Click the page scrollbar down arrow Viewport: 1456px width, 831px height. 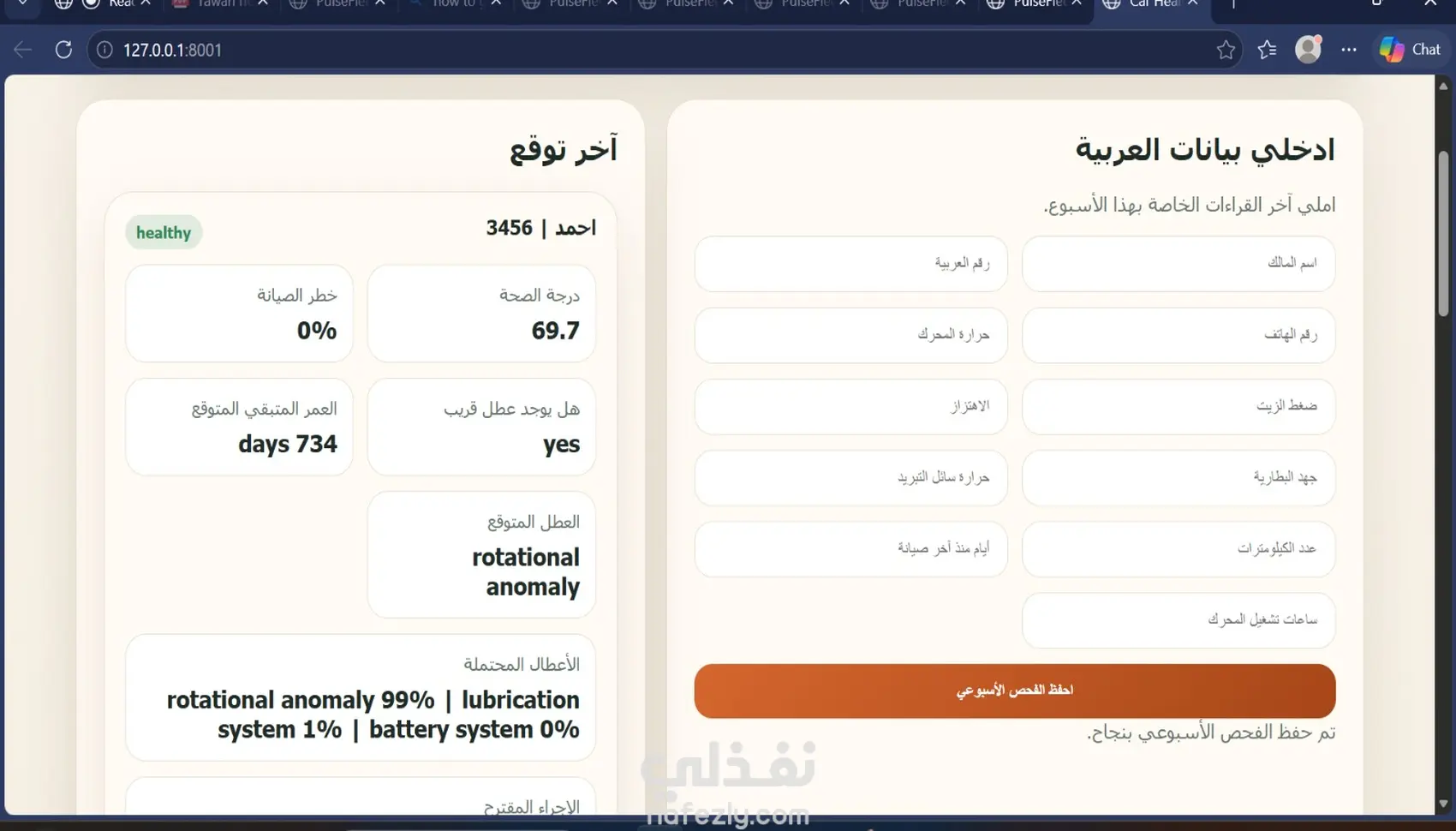pyautogui.click(x=1443, y=804)
